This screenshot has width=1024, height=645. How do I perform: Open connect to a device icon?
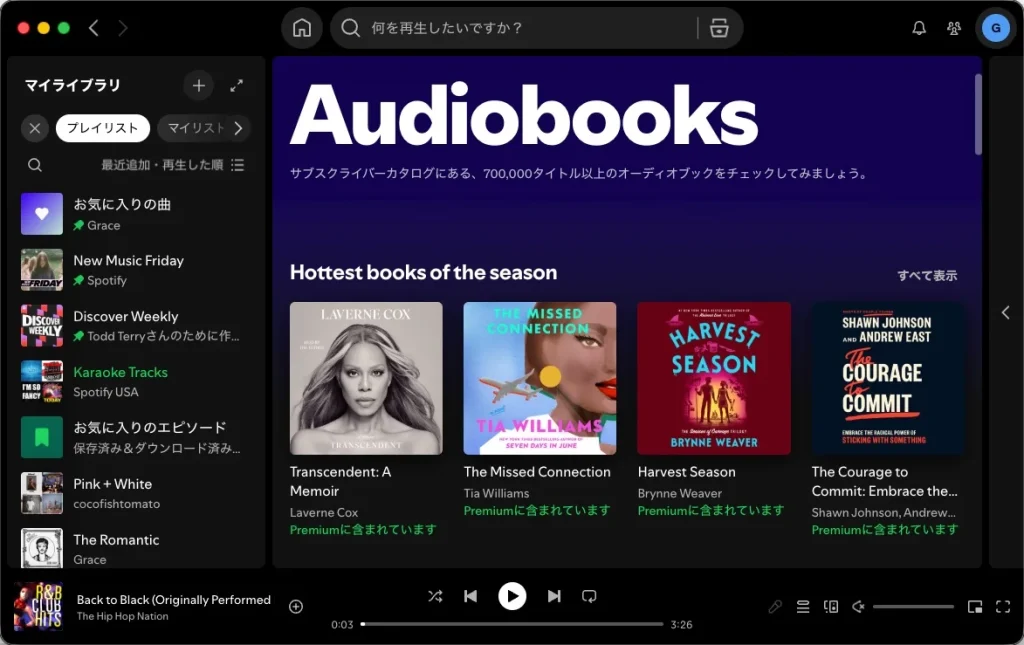point(831,606)
